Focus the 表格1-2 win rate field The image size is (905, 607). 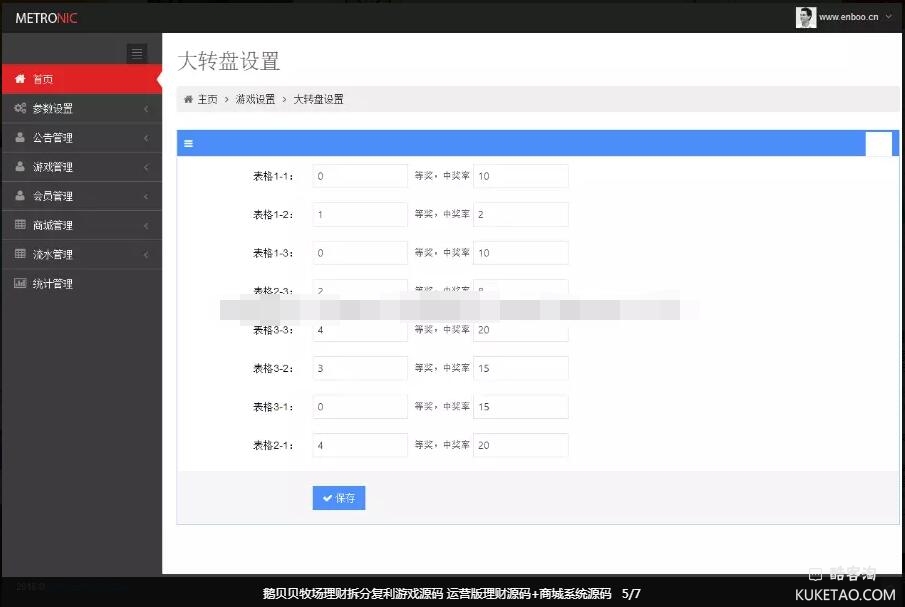click(x=521, y=215)
